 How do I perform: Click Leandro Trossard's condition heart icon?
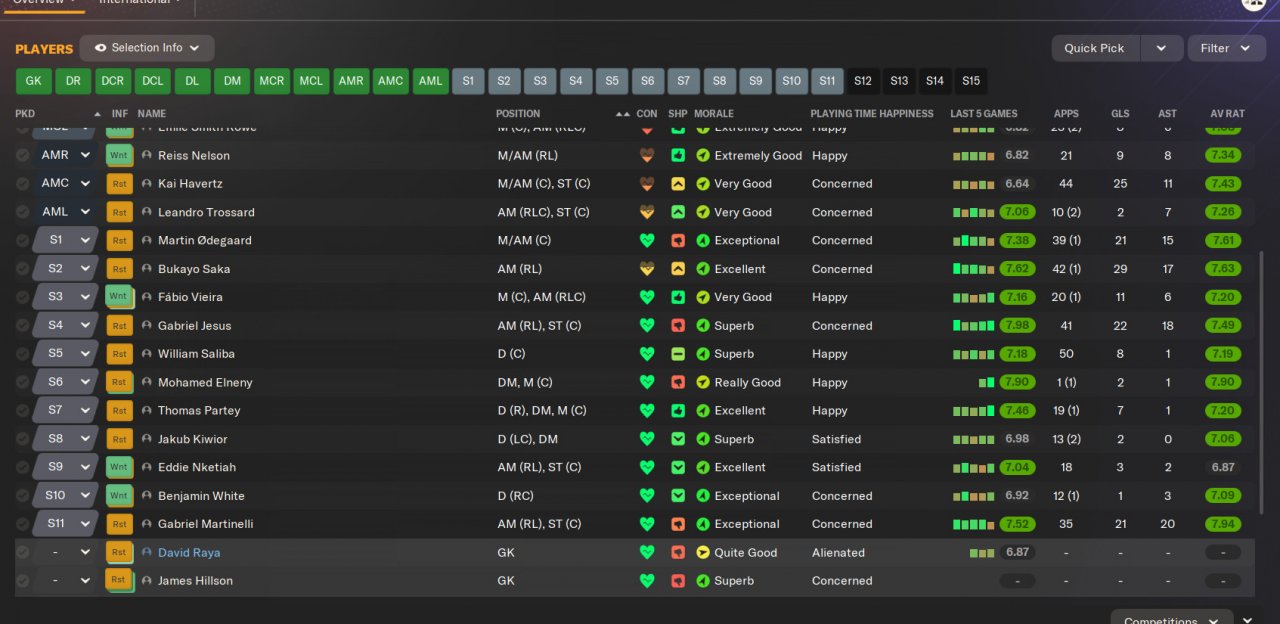pos(647,212)
